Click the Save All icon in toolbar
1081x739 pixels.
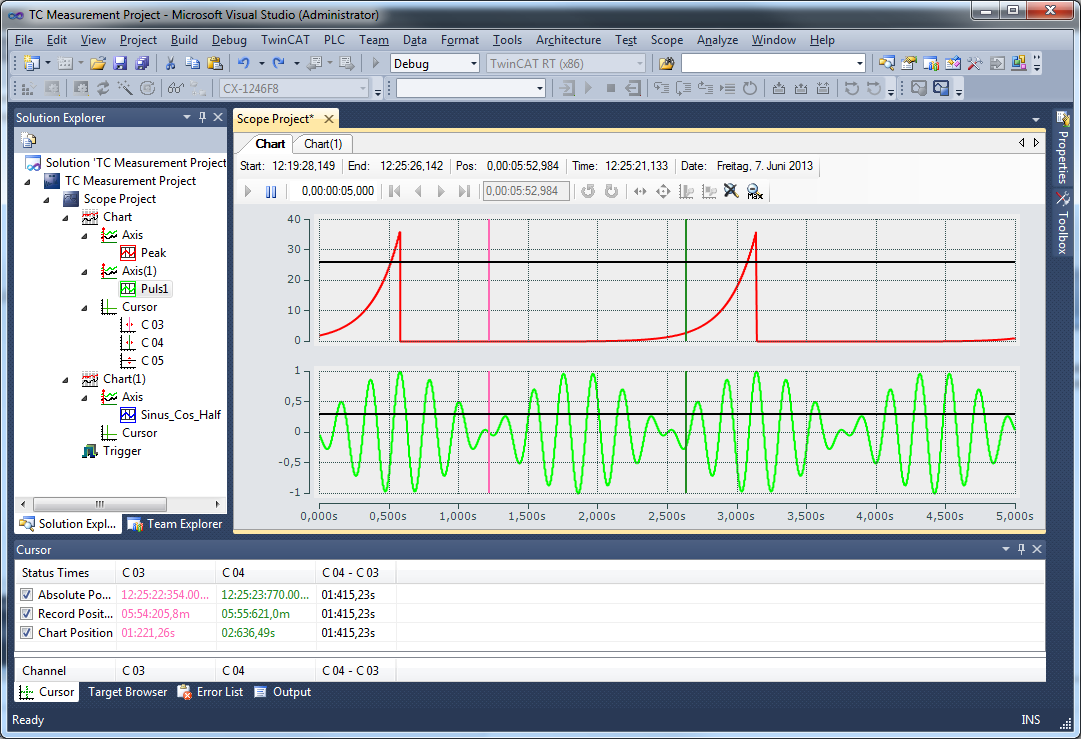(141, 63)
